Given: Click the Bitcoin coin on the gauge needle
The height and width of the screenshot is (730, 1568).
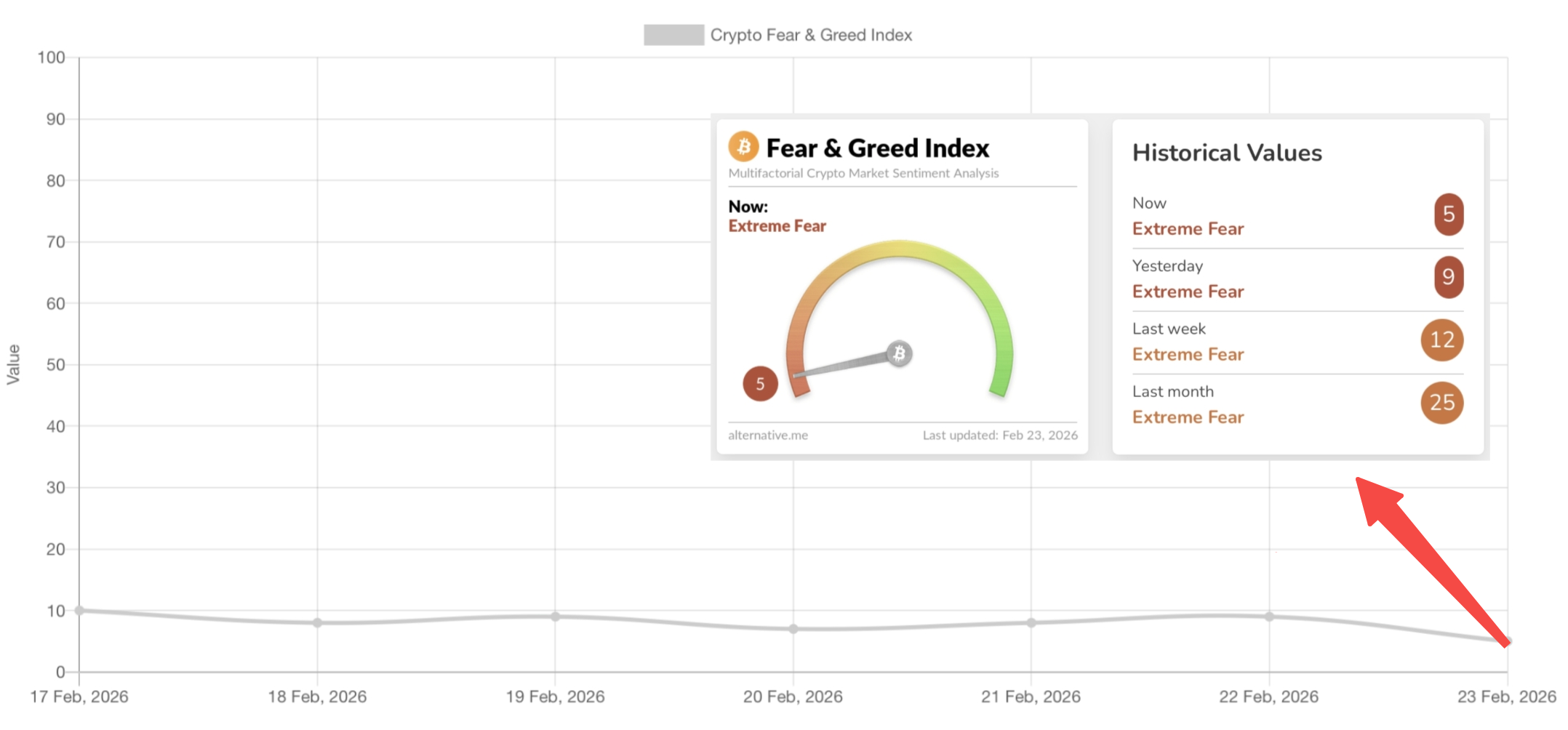Looking at the screenshot, I should [900, 353].
